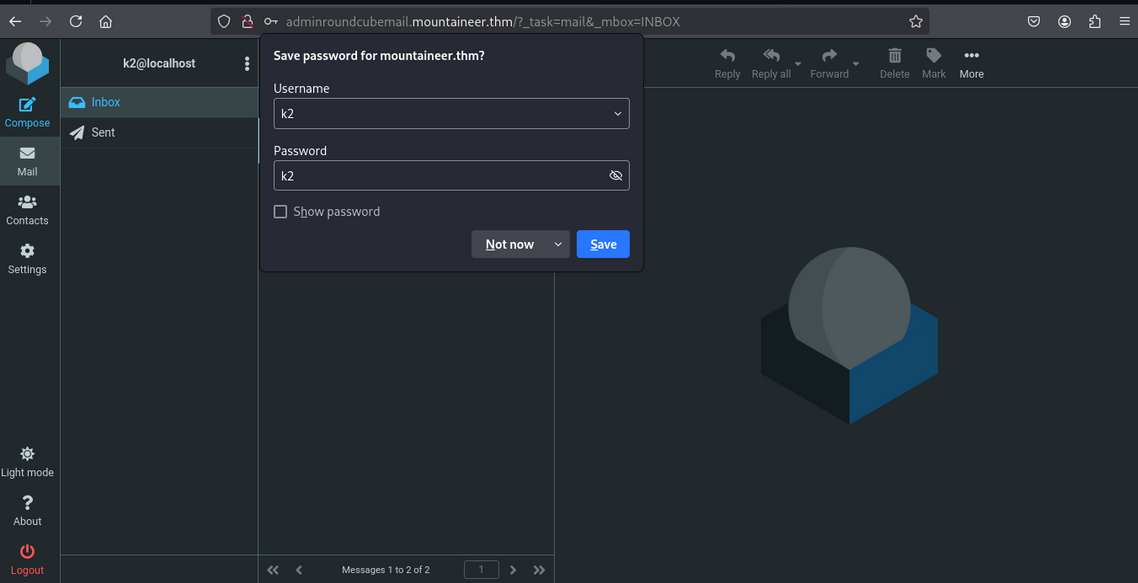Click the Mark tag icon
Viewport: 1138px width, 583px height.
tap(933, 57)
